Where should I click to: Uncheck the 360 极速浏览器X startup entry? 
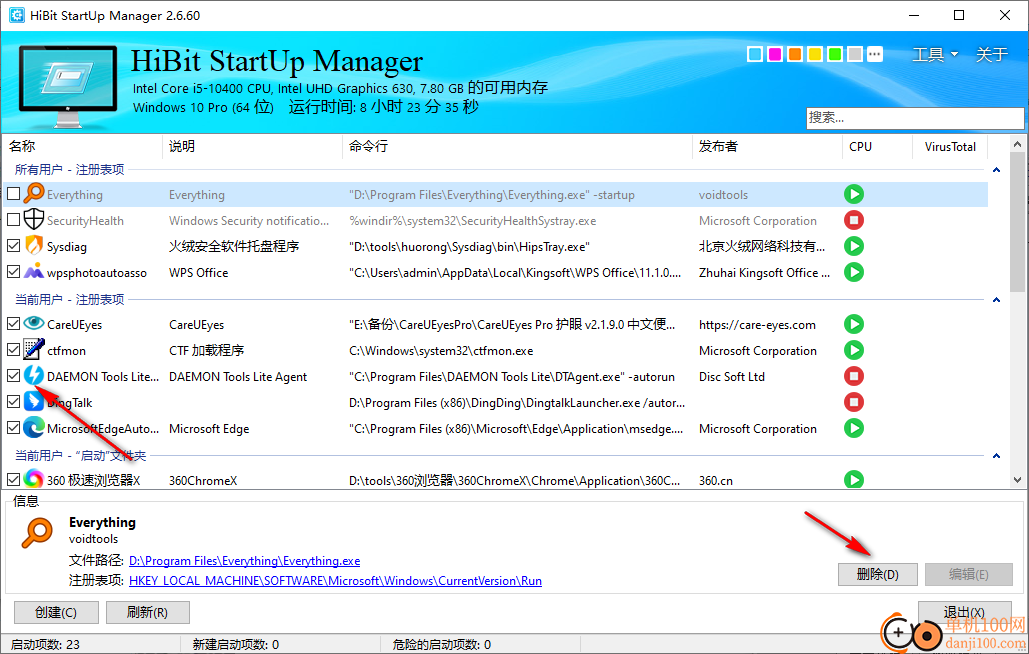coord(13,480)
